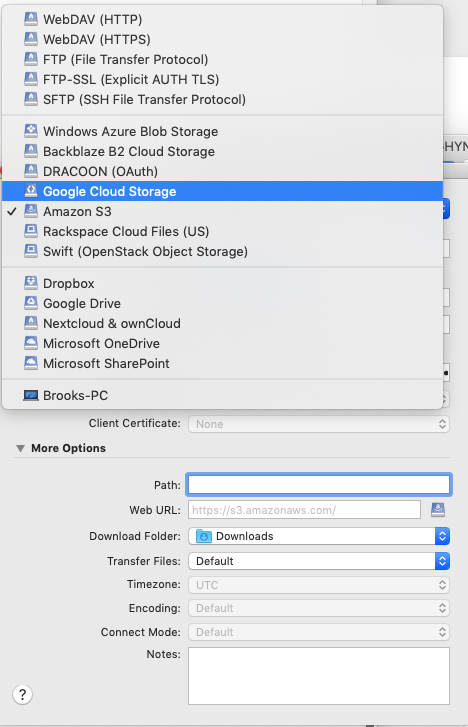468x727 pixels.
Task: Select WebDAV (HTTP) protocol
Action: click(x=223, y=19)
